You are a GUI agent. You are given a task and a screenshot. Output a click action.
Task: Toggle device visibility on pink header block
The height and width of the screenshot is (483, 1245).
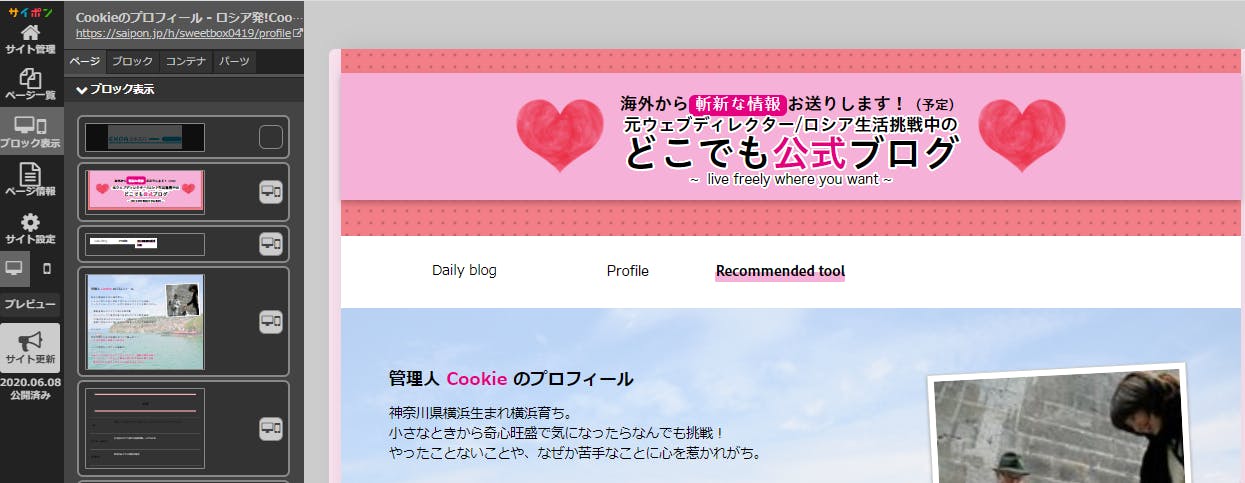pyautogui.click(x=271, y=192)
